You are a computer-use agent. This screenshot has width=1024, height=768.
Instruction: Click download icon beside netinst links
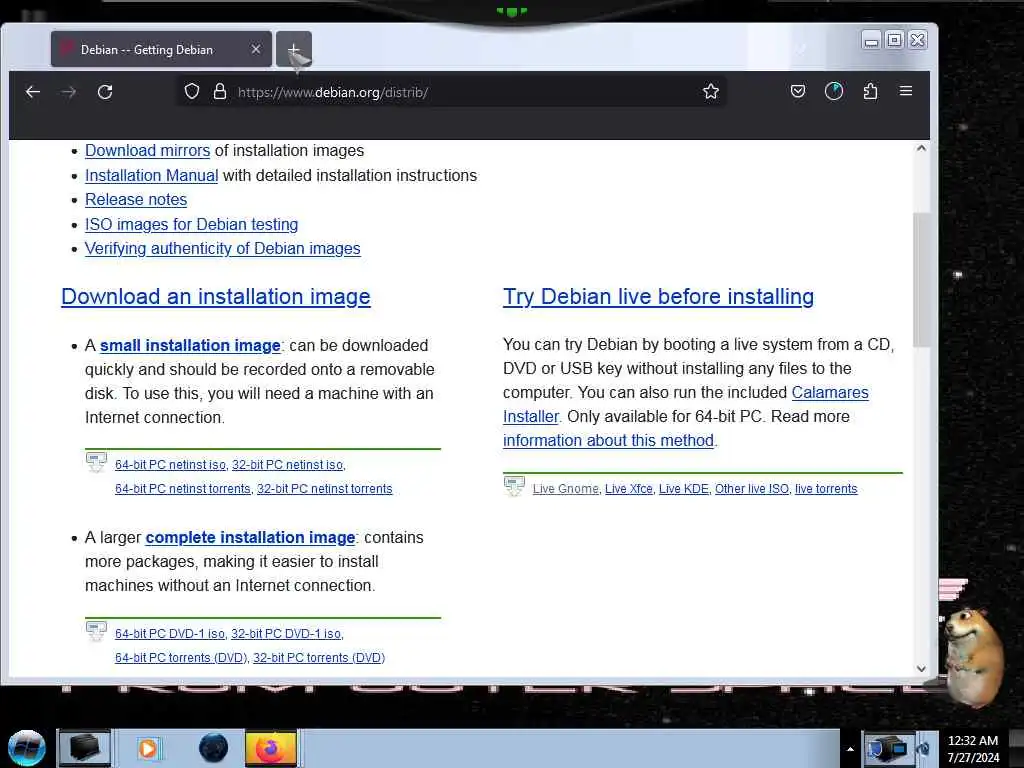96,462
